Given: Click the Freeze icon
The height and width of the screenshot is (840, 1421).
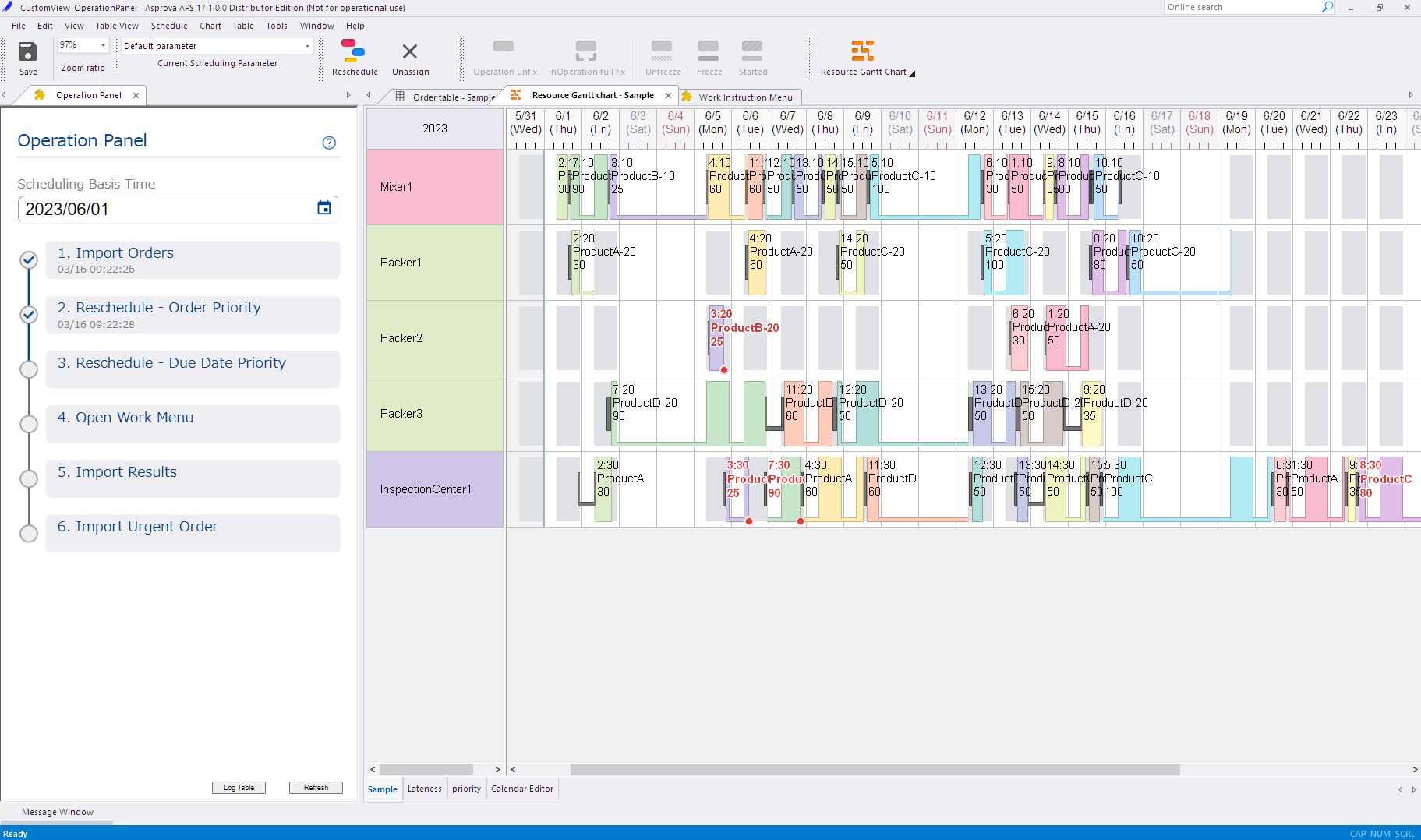Looking at the screenshot, I should (x=709, y=51).
